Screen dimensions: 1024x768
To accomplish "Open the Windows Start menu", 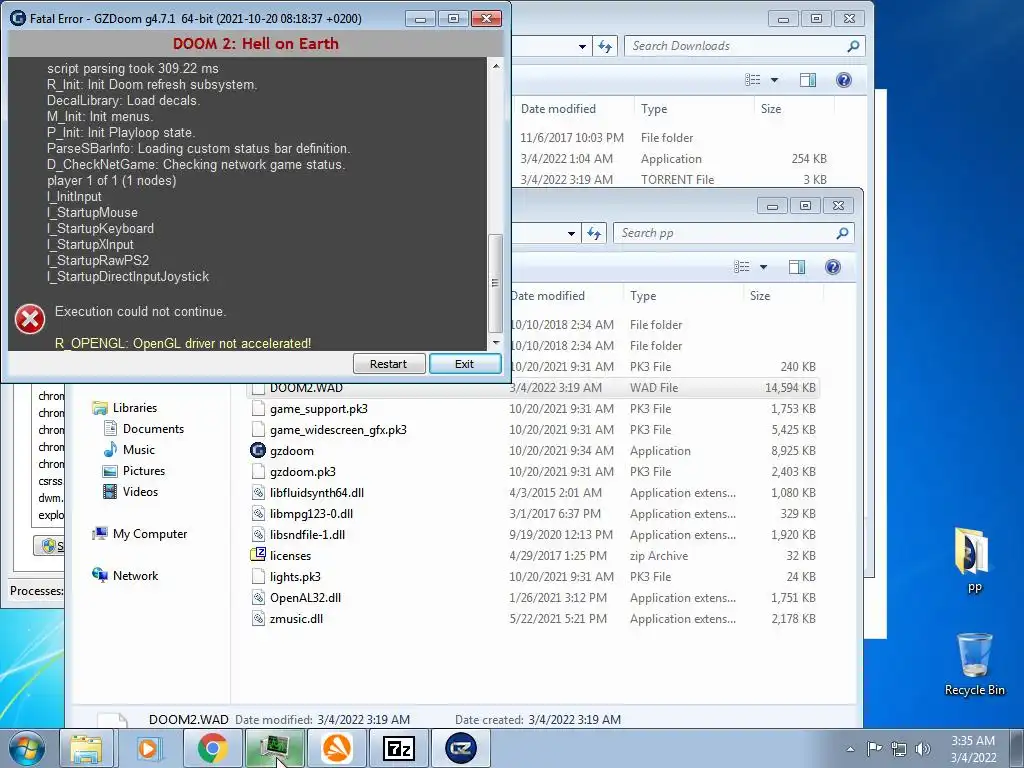I will click(x=26, y=748).
